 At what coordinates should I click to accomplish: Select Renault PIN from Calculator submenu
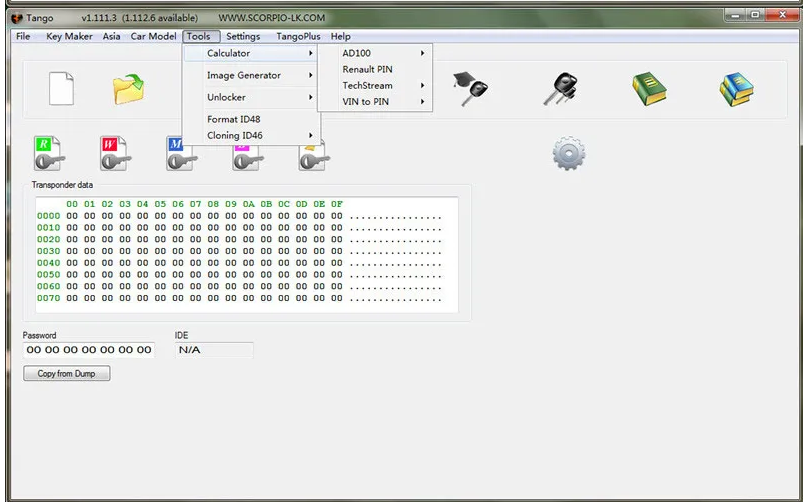[367, 69]
